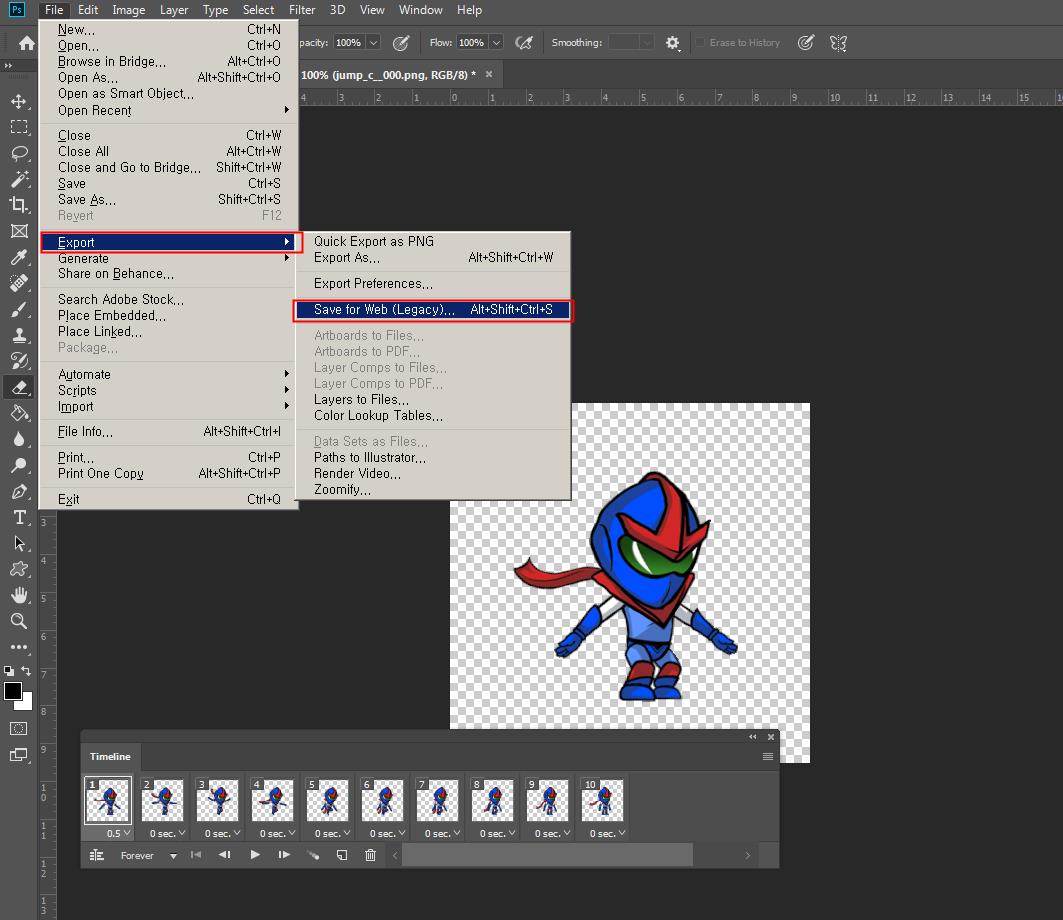Select the Blur tool
1063x920 pixels.
[19, 439]
